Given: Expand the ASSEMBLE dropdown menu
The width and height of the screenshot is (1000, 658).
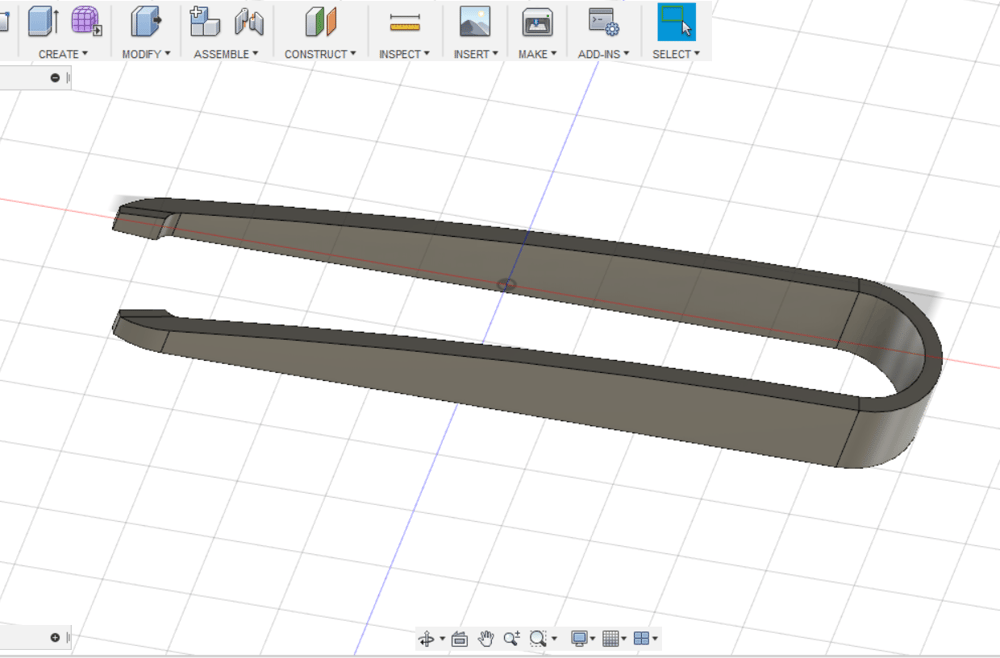Looking at the screenshot, I should click(x=226, y=54).
